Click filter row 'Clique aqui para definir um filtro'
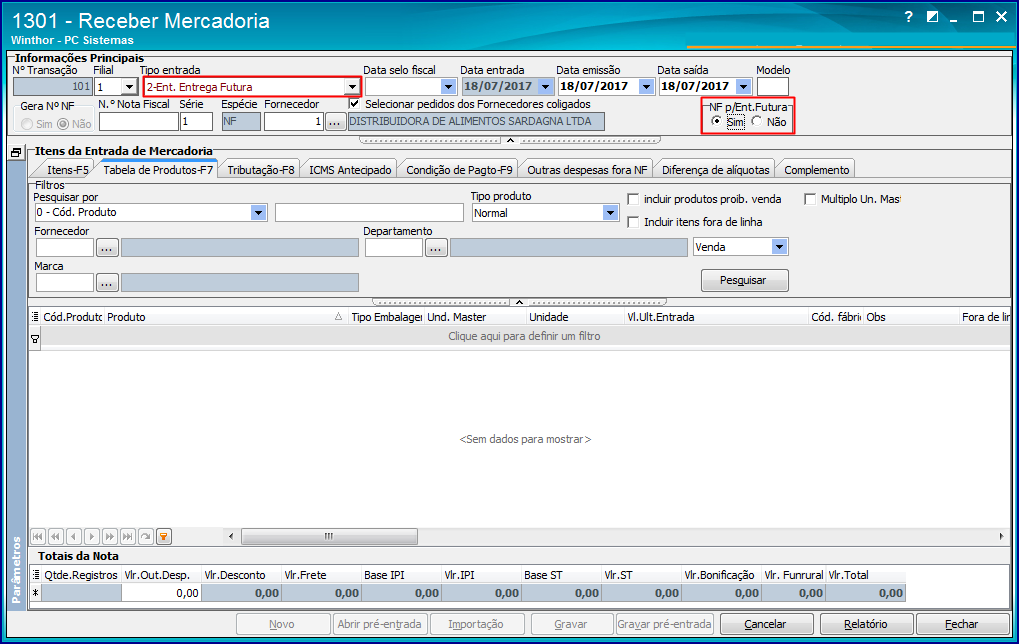 525,337
